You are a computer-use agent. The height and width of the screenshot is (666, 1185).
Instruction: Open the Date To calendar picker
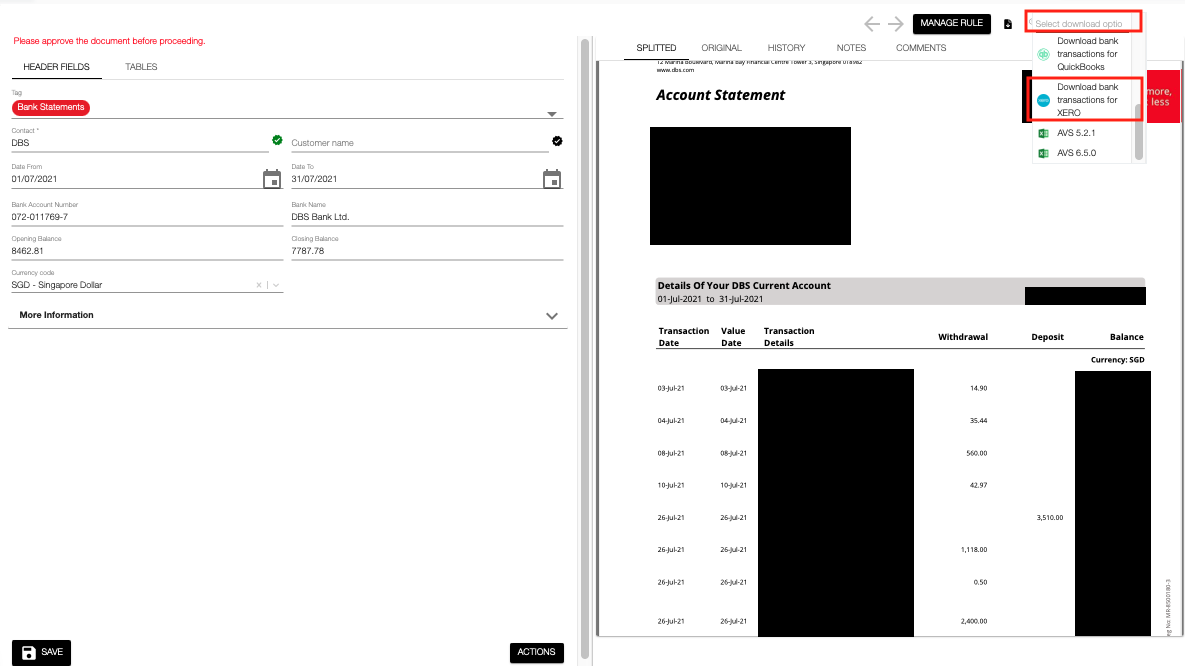[x=552, y=179]
